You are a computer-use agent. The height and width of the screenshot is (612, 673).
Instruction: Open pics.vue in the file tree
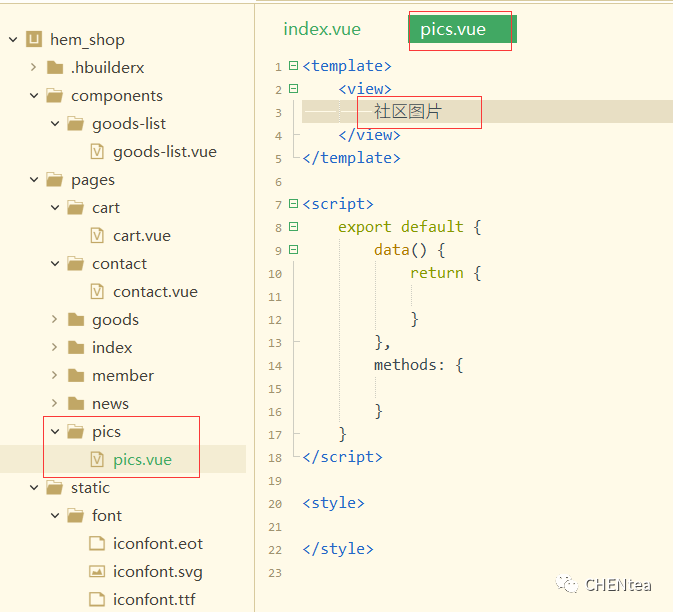click(x=142, y=460)
